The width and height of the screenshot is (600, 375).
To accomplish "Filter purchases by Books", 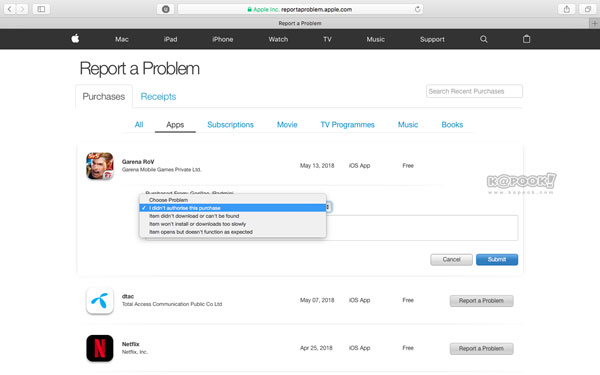I will point(452,124).
